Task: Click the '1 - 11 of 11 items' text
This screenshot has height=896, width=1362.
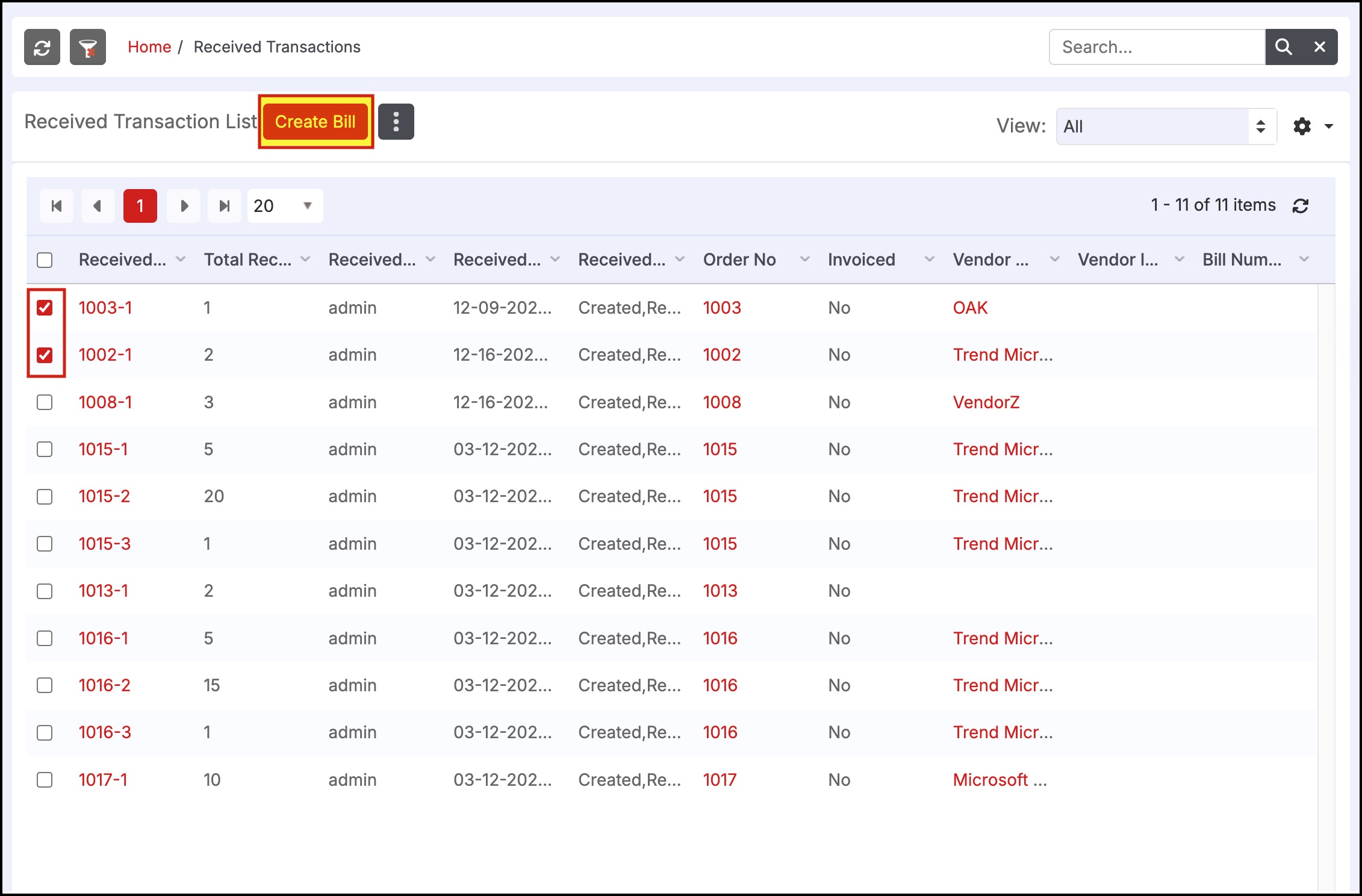Action: (1213, 205)
